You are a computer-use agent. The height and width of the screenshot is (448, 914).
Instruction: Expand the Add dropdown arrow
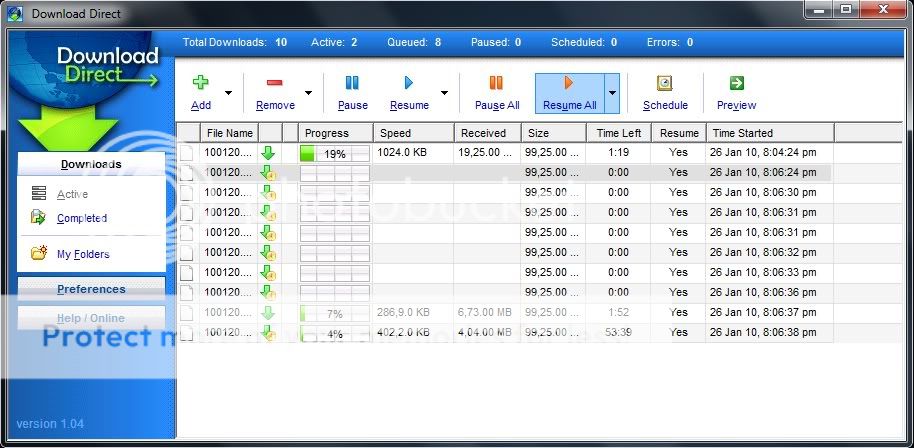[x=228, y=93]
